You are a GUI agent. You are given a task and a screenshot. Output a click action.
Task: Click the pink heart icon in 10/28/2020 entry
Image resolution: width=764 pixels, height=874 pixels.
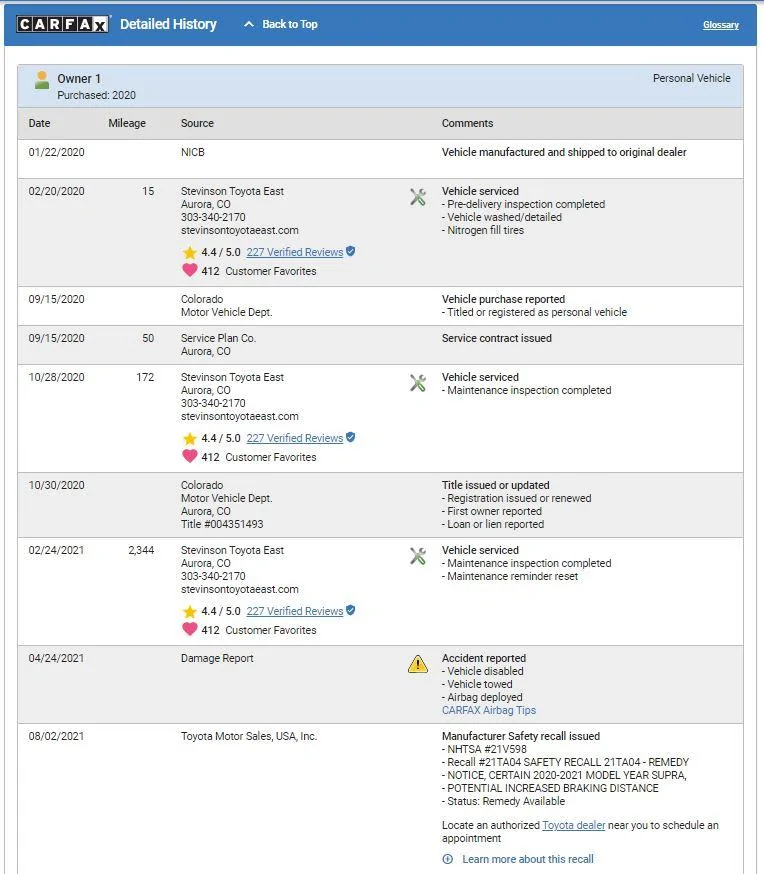coord(189,456)
